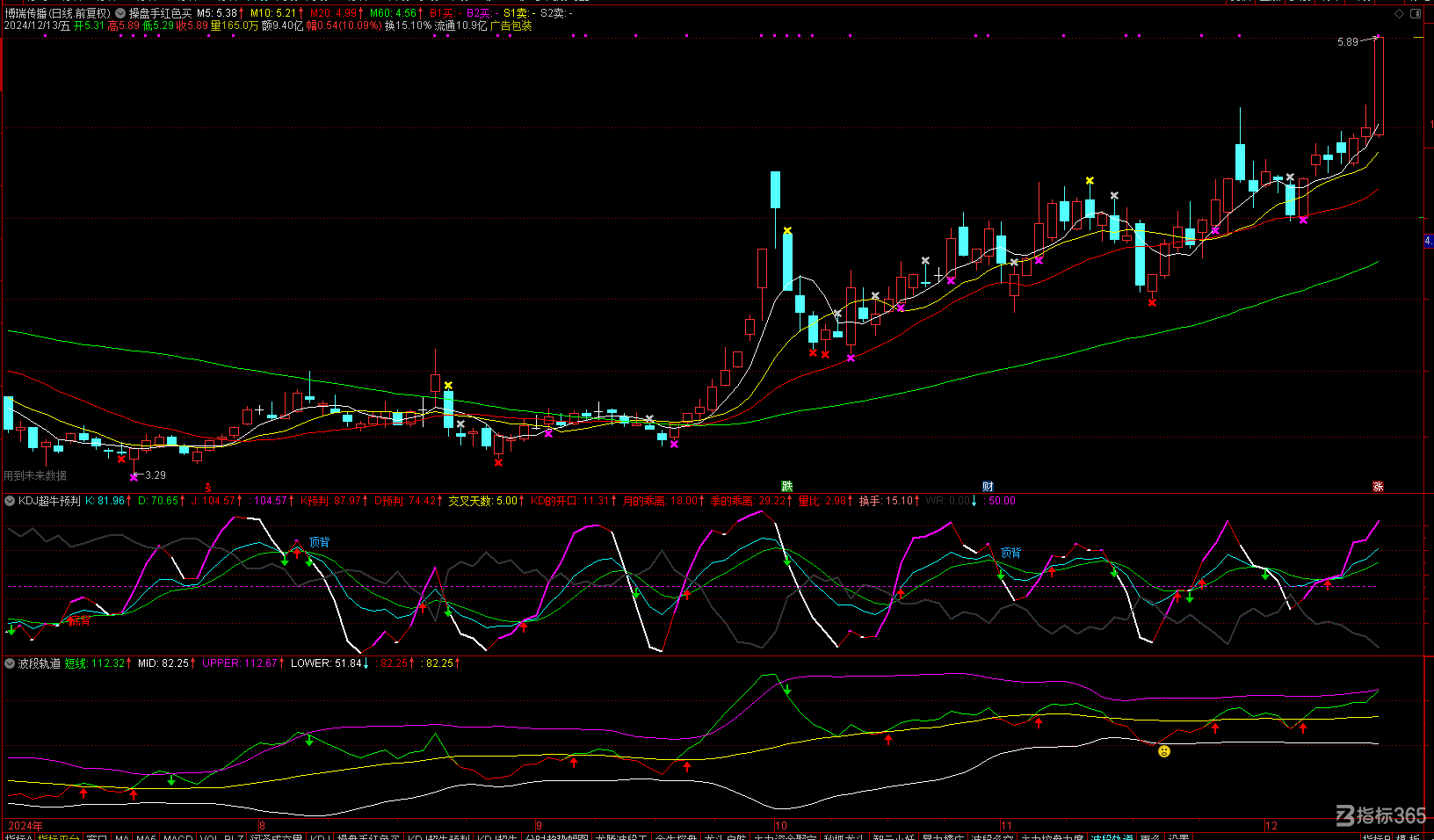The height and width of the screenshot is (840, 1434).
Task: Click the blue 财 event marker
Action: [989, 486]
